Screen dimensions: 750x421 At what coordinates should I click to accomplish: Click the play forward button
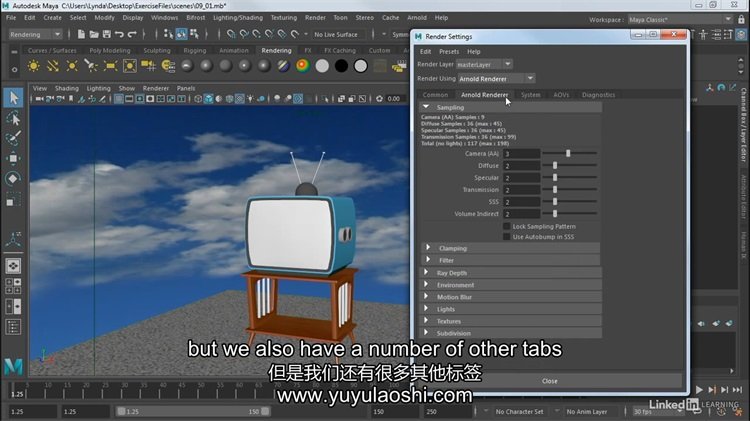pyautogui.click(x=699, y=390)
